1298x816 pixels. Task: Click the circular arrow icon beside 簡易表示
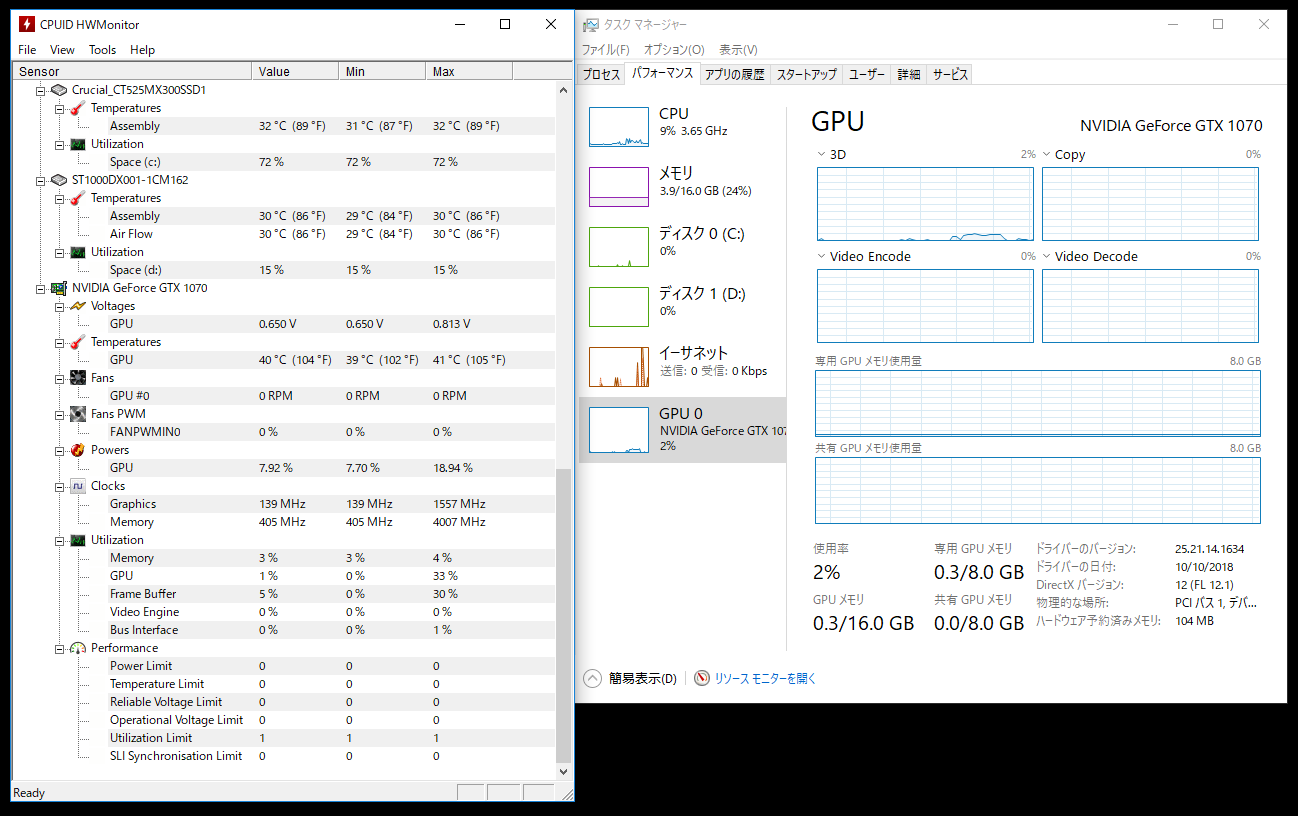593,678
